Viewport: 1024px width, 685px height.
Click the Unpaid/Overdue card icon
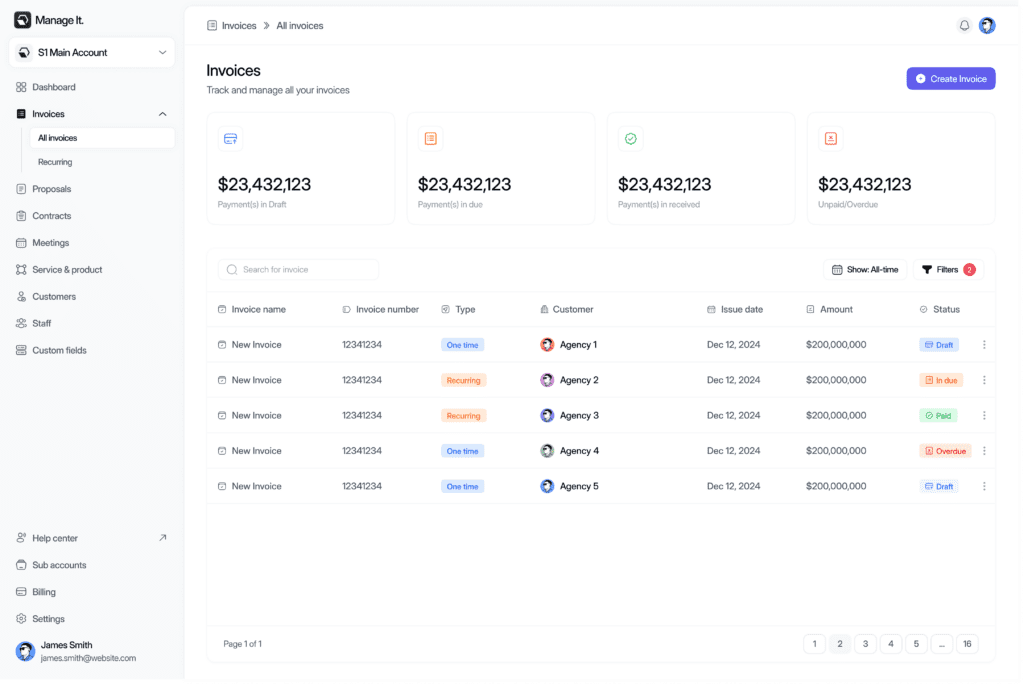point(830,139)
